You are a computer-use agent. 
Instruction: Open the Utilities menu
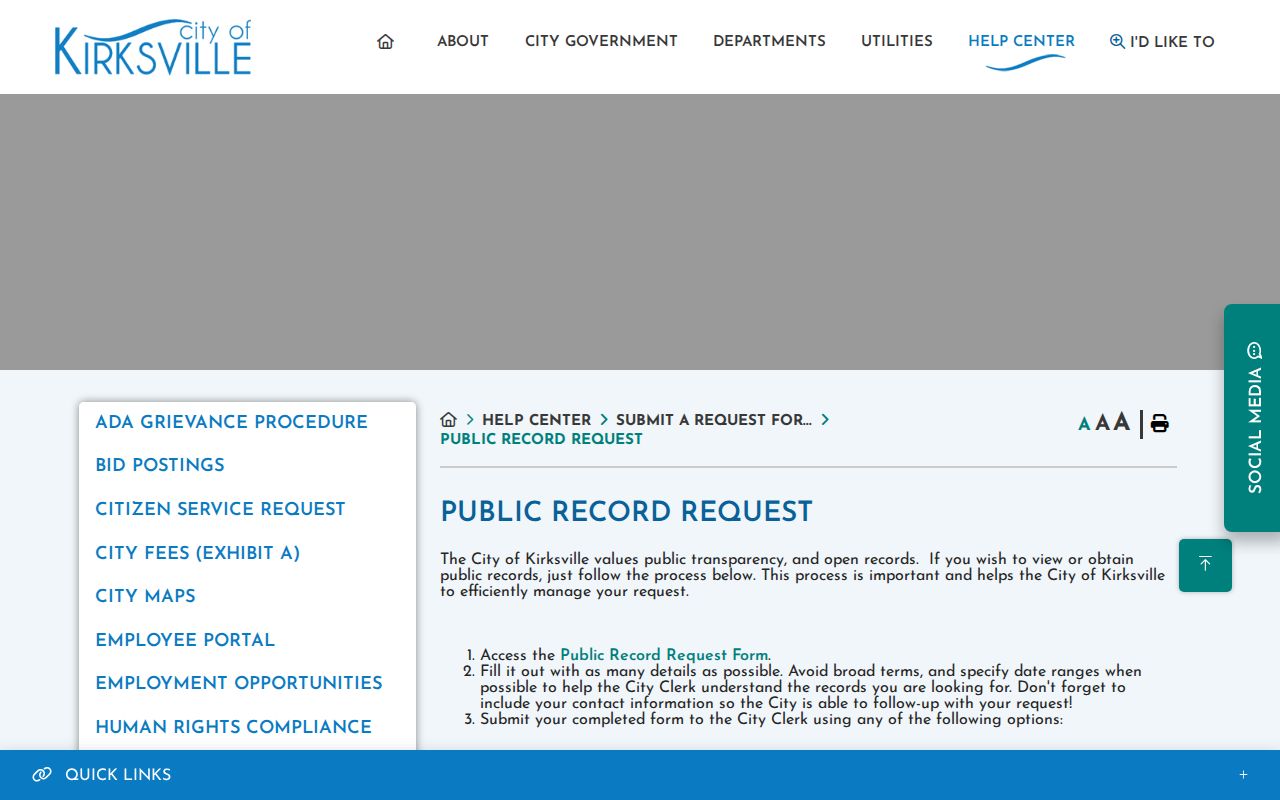click(x=897, y=41)
